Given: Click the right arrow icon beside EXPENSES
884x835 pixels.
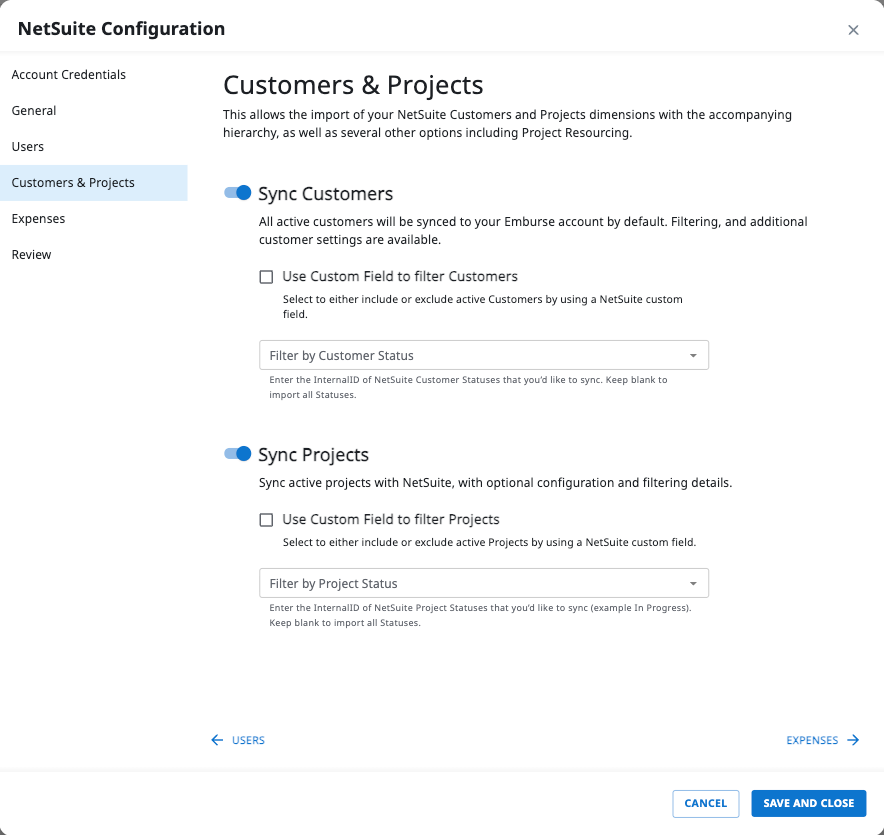Looking at the screenshot, I should [853, 740].
